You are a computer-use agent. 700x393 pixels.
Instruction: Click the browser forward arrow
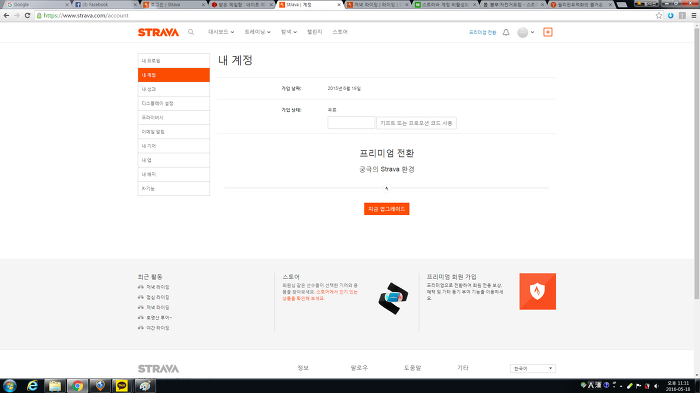[17, 15]
